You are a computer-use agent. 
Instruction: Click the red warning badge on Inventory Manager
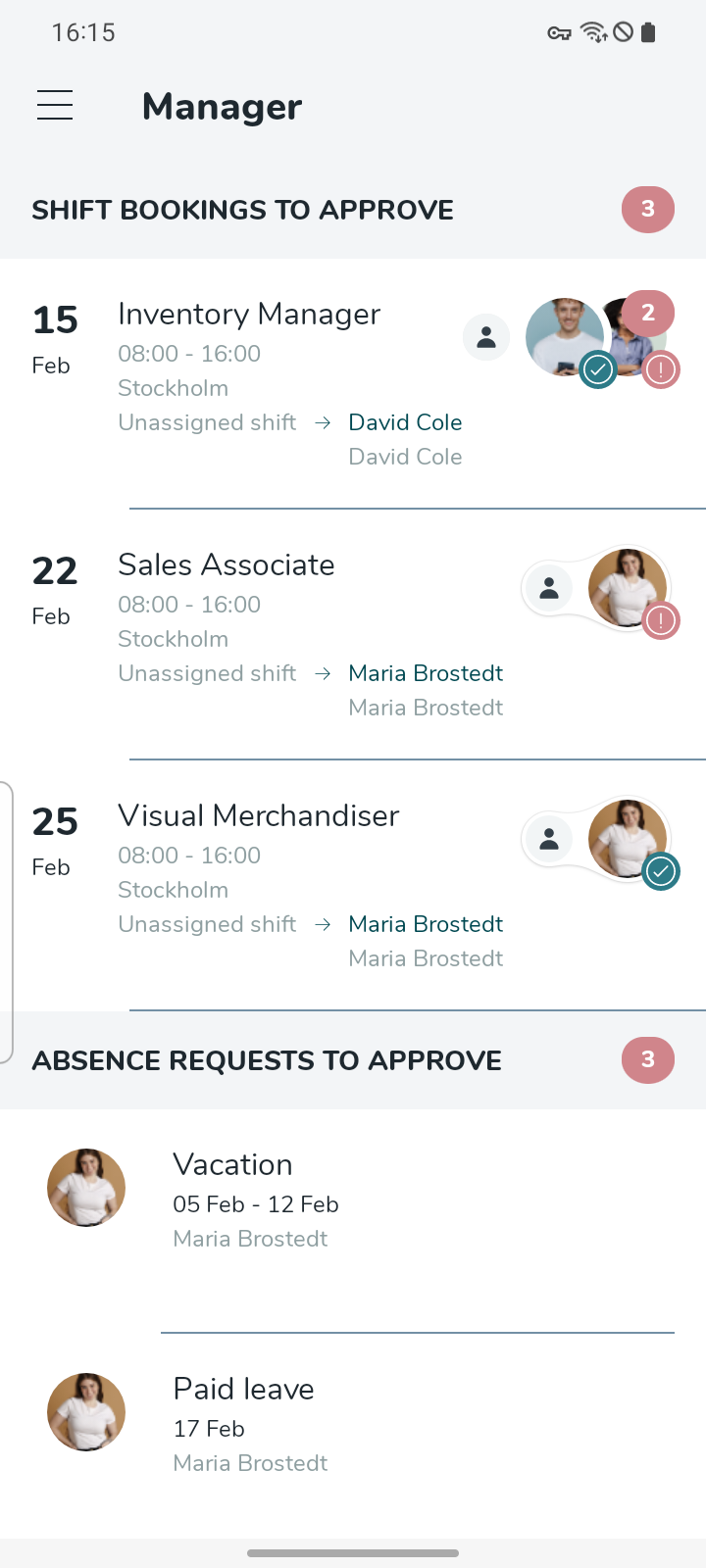[662, 369]
